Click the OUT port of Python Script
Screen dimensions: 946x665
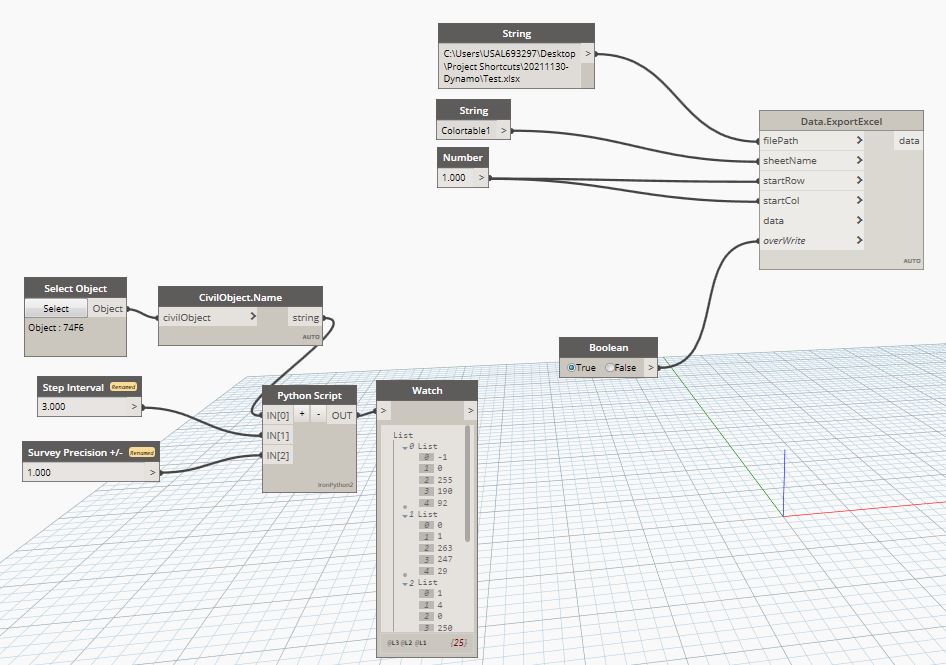click(x=341, y=415)
